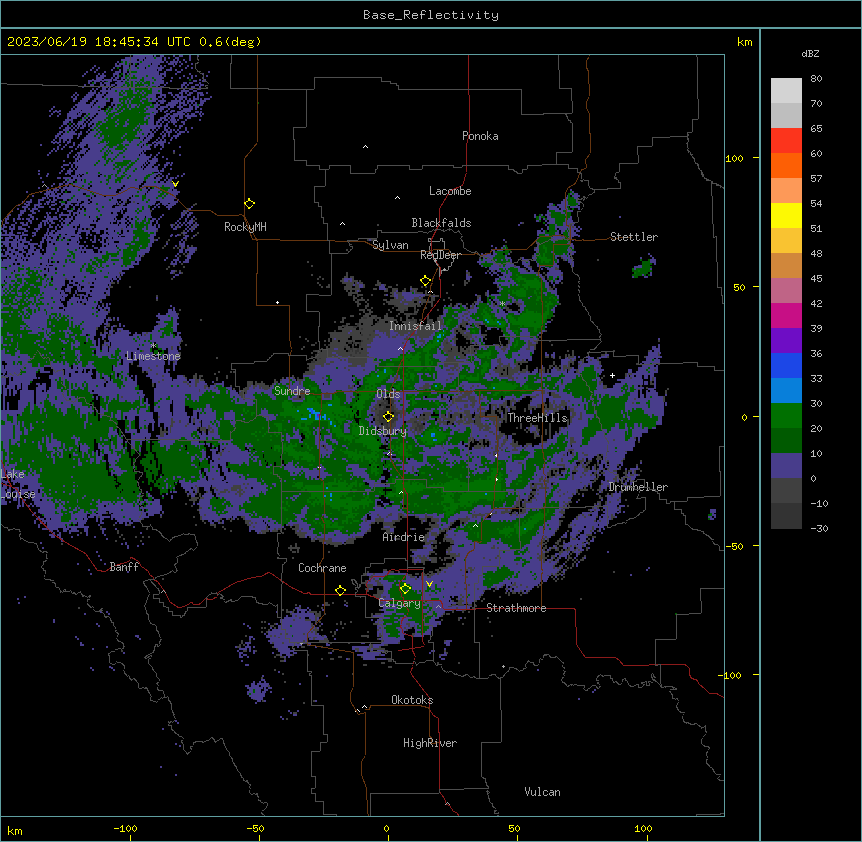The image size is (862, 842).
Task: Click the km unit label at bottom left
Action: (x=15, y=830)
